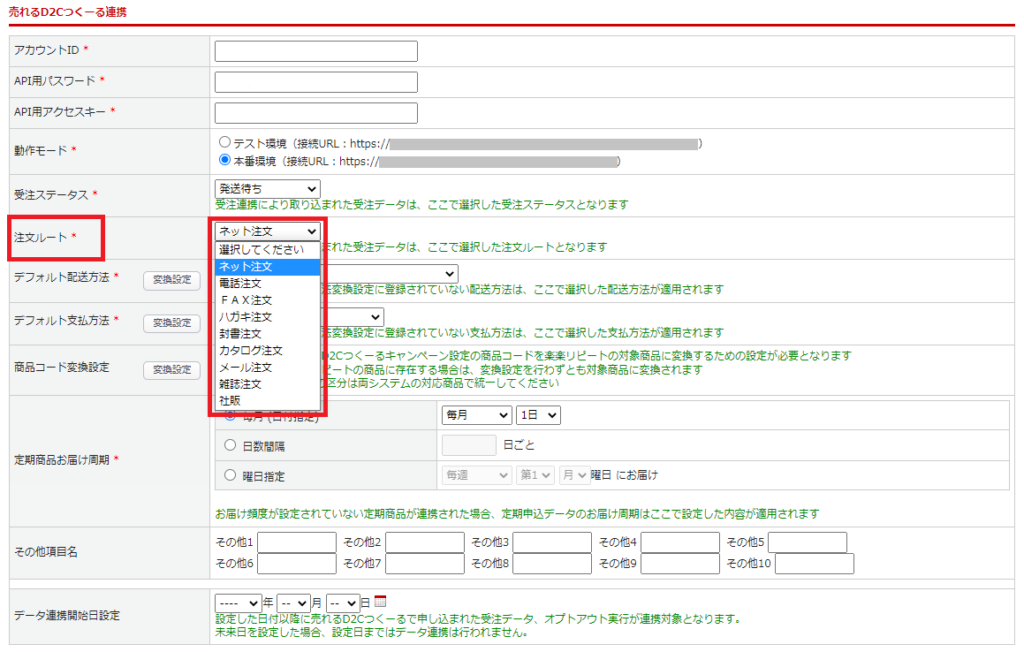Click the その他1 input field
The height and width of the screenshot is (652, 1024).
(x=298, y=541)
